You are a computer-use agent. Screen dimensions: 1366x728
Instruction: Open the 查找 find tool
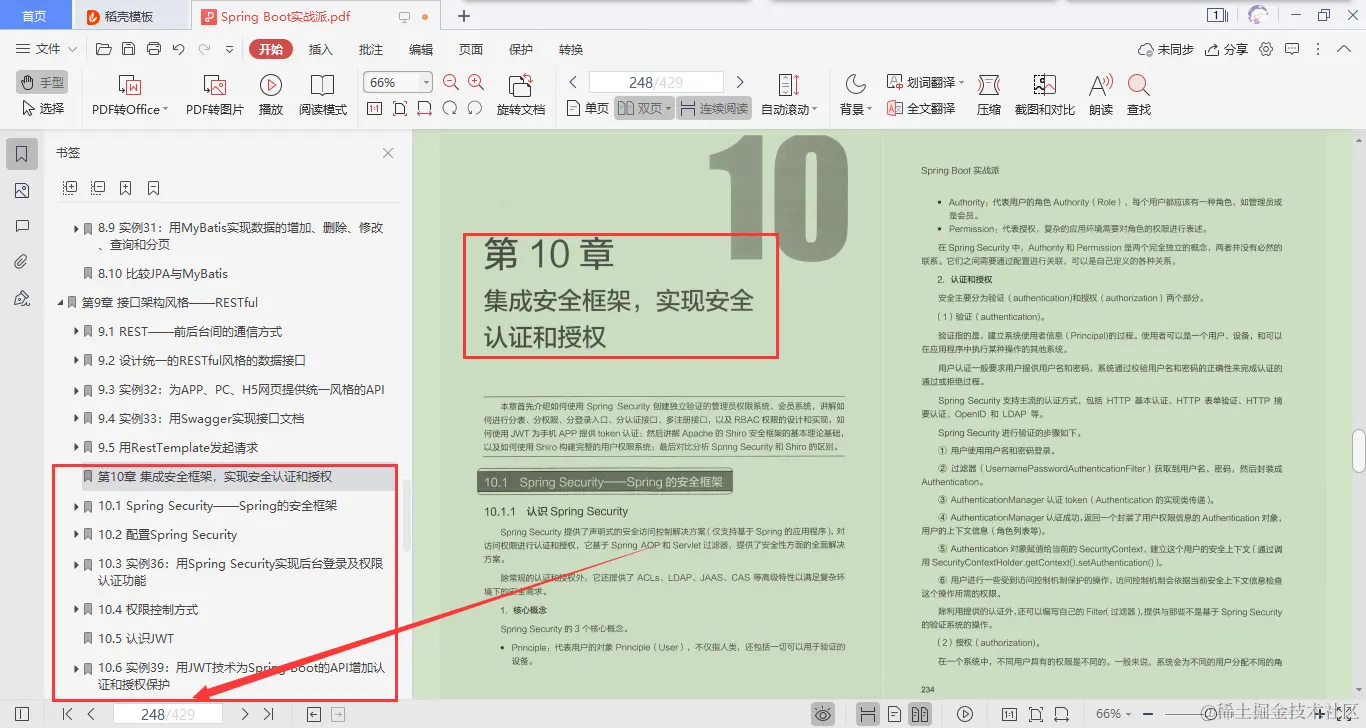click(x=1141, y=95)
